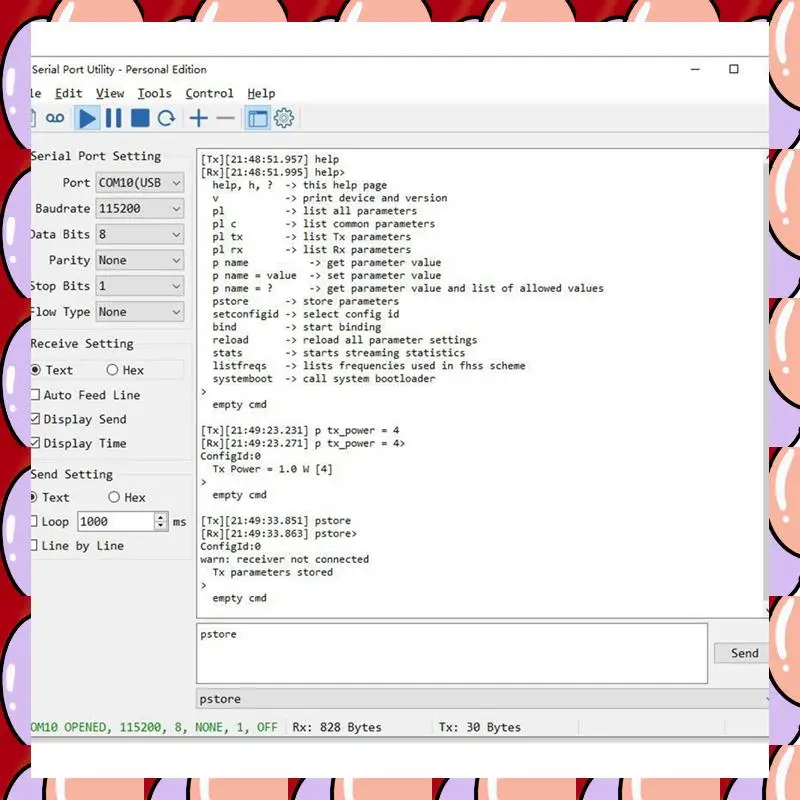Image resolution: width=800 pixels, height=800 pixels.
Task: Open the Help menu
Action: click(x=261, y=93)
